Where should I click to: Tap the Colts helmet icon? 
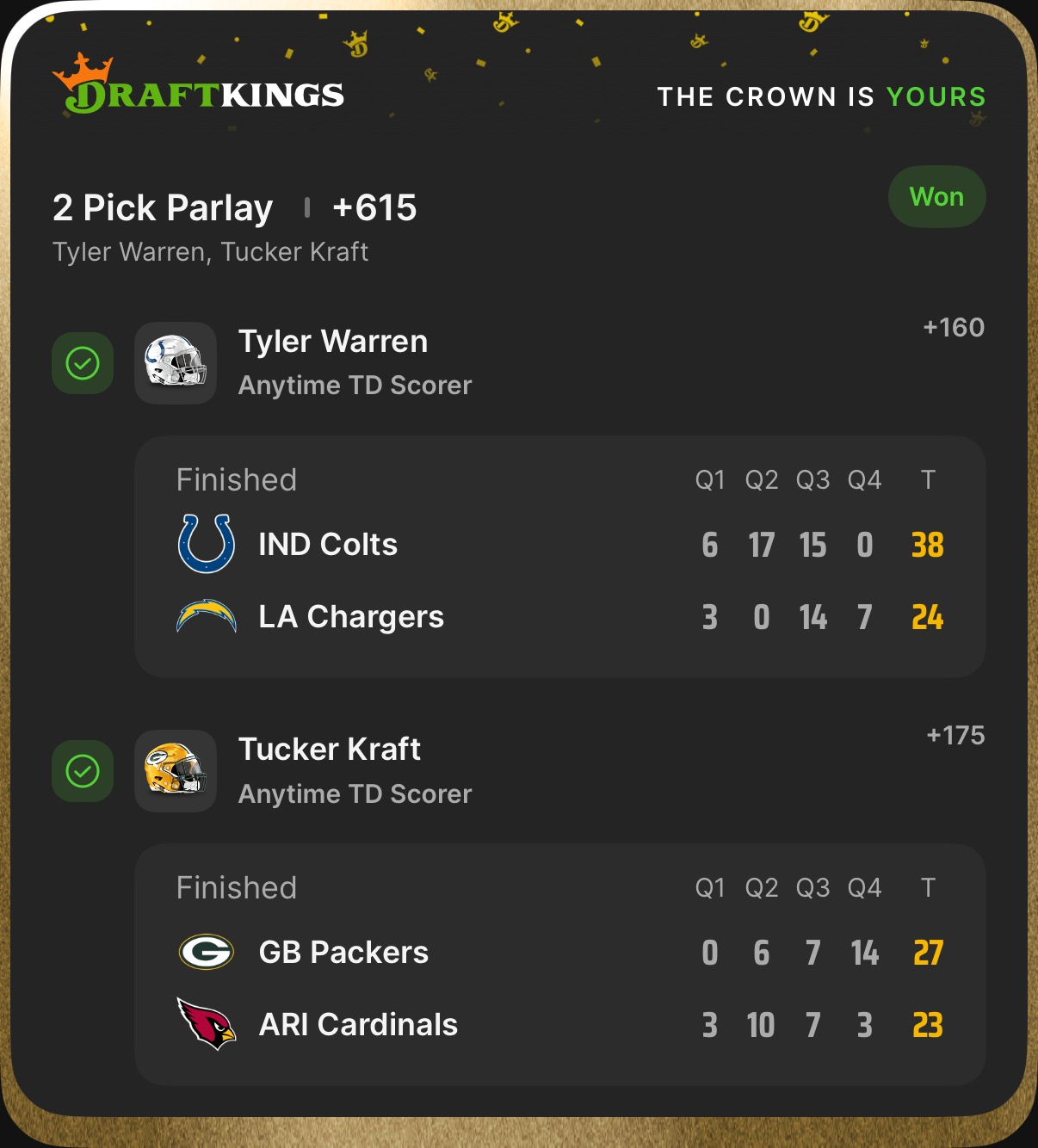[x=176, y=362]
